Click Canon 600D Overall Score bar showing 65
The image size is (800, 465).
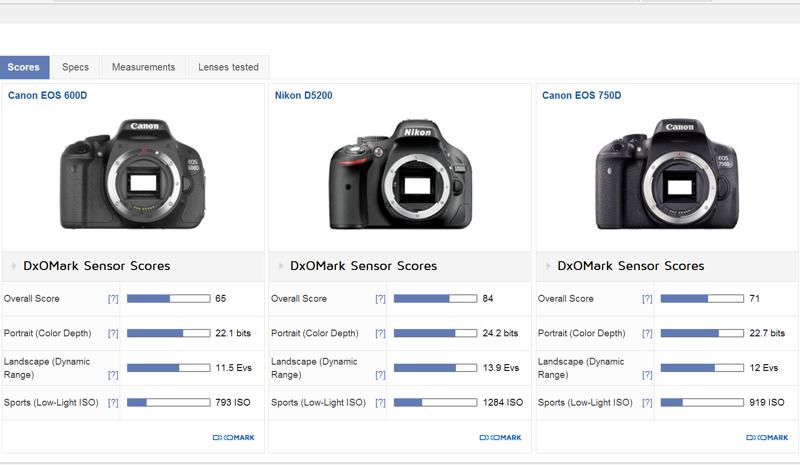168,299
